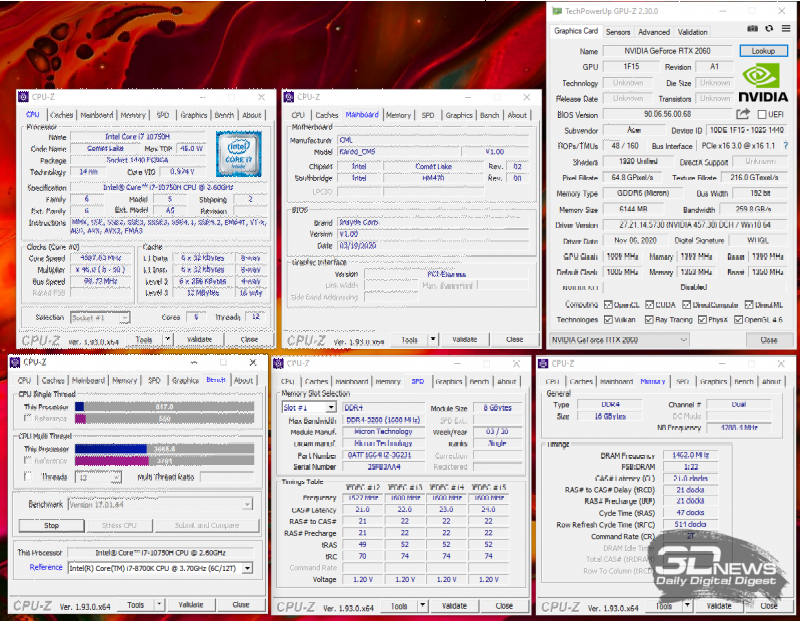Click single thread This Processor progress bar
The image size is (800, 621).
point(164,407)
